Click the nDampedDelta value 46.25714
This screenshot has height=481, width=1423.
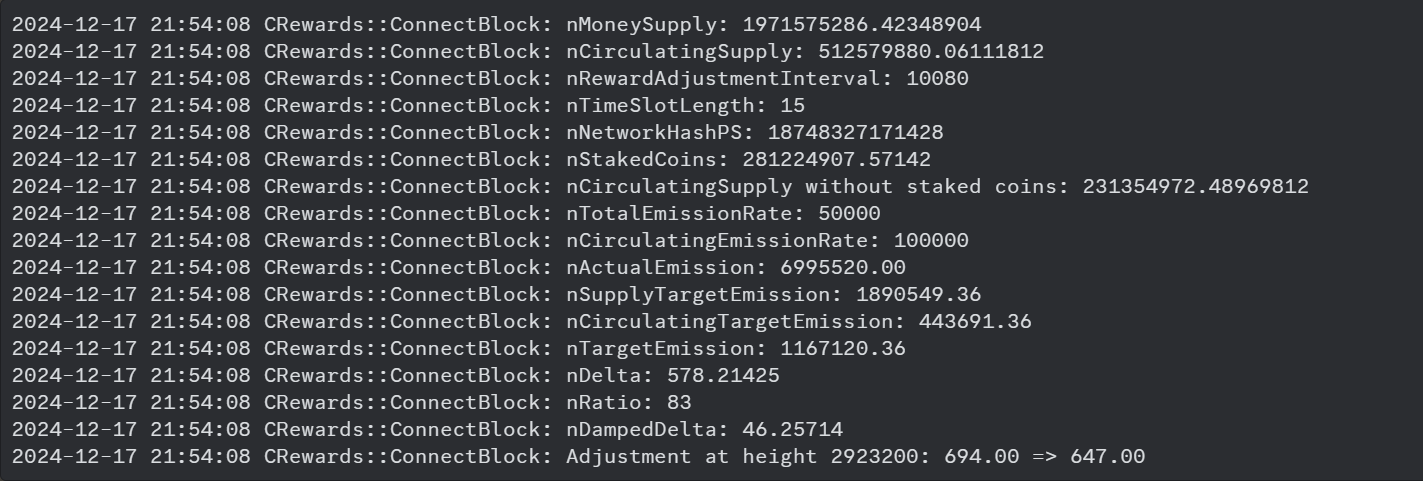(x=800, y=429)
